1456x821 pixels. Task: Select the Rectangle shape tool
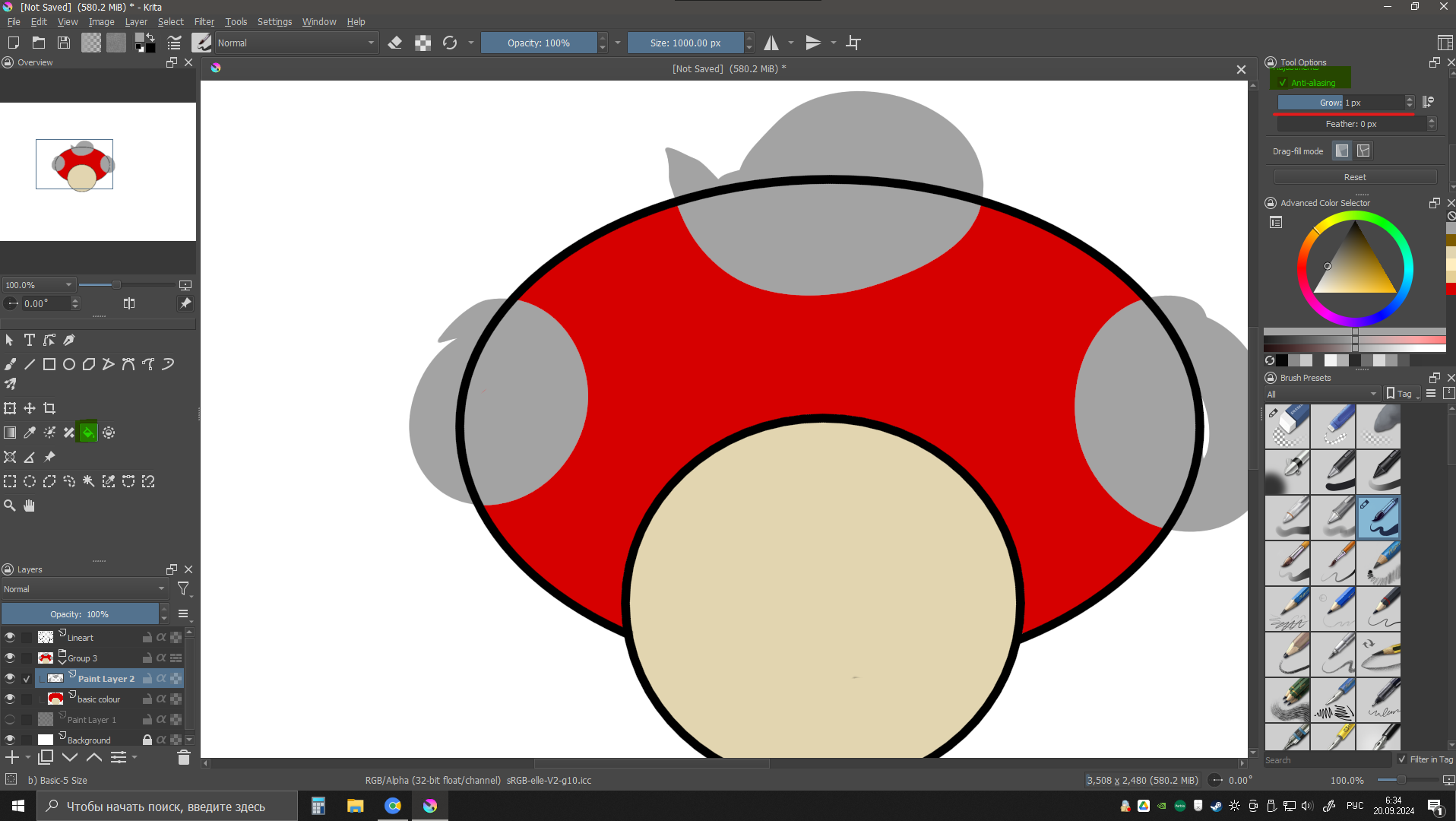(49, 364)
